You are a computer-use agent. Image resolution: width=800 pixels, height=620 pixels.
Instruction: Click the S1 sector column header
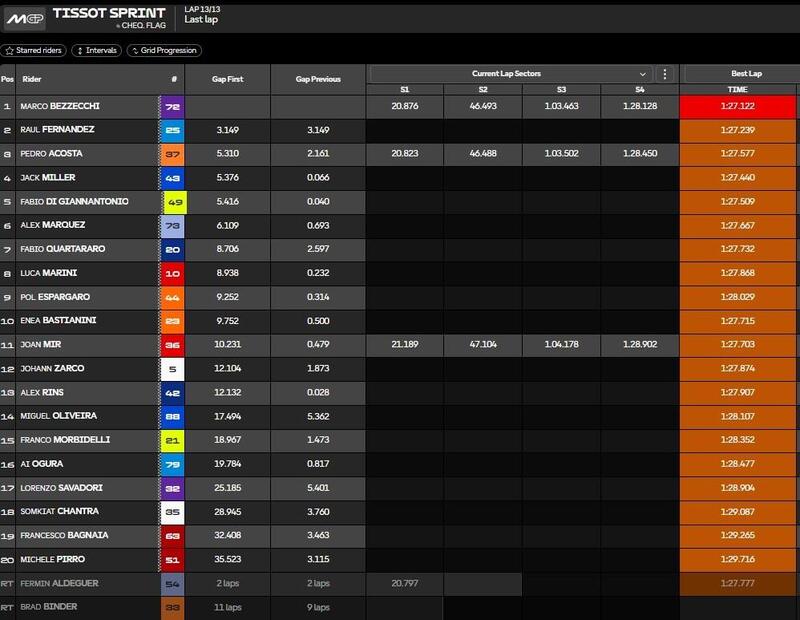405,90
